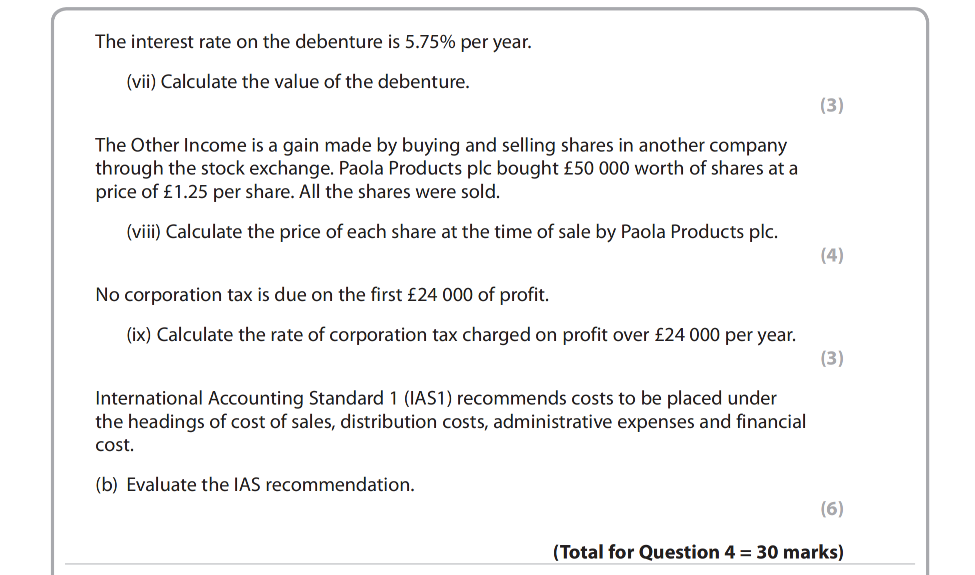Click question (vii) about the debenture value
Screen dimensions: 975x575
pyautogui.click(x=297, y=82)
